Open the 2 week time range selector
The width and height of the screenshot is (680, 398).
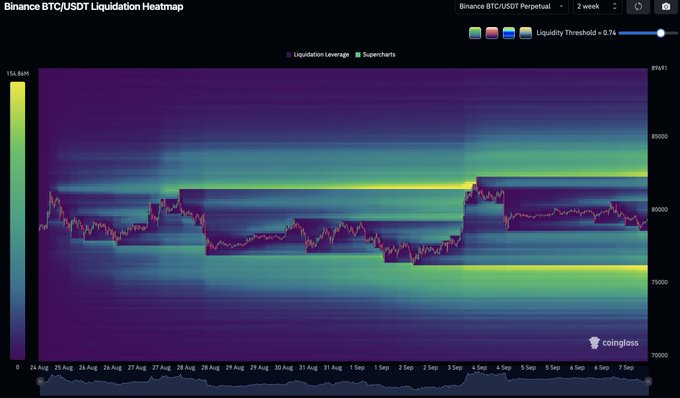(597, 7)
